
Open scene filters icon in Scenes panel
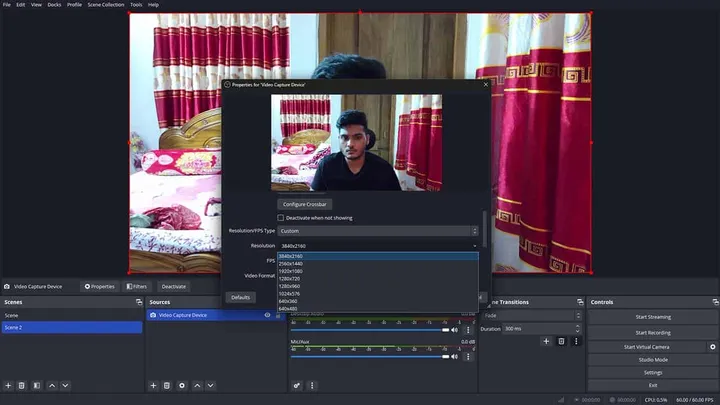tap(37, 385)
